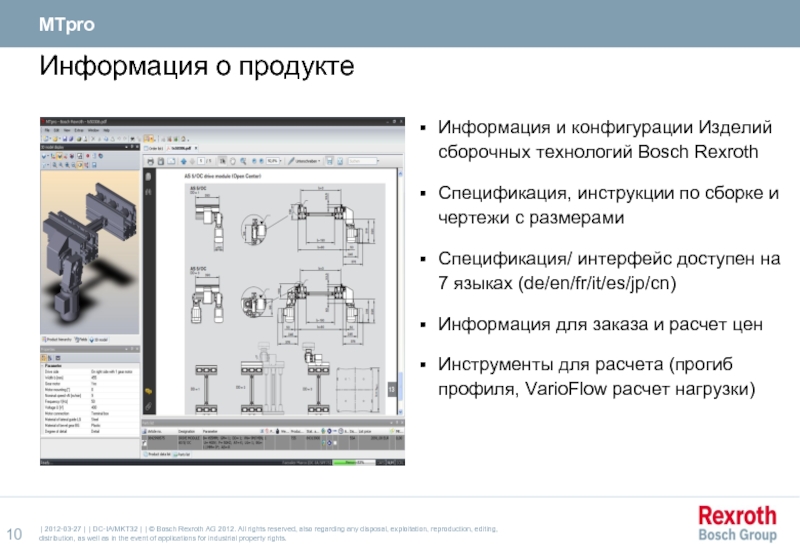Switch to the Fields tab
The width and height of the screenshot is (800, 554).
(x=81, y=340)
